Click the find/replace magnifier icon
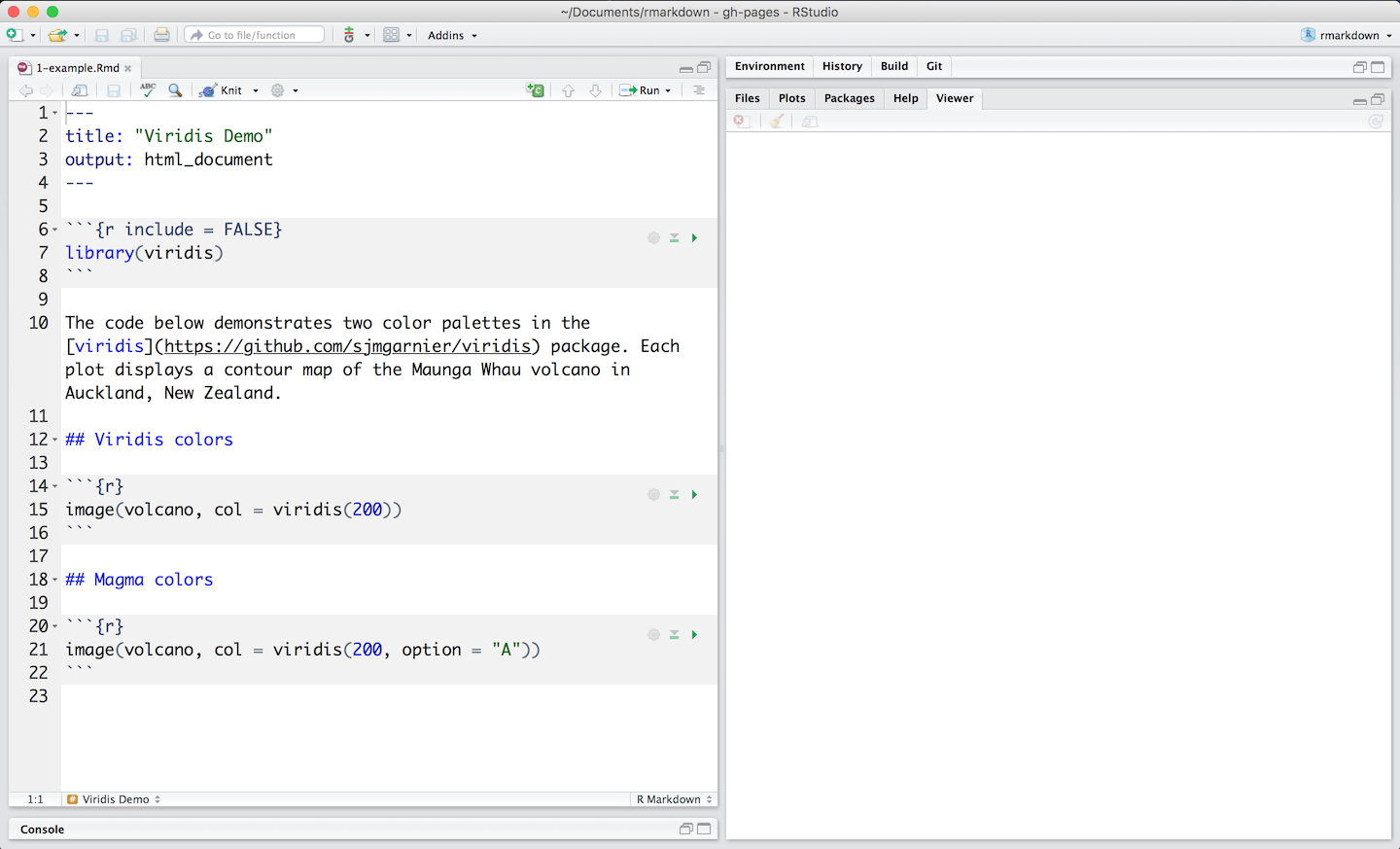 point(175,89)
